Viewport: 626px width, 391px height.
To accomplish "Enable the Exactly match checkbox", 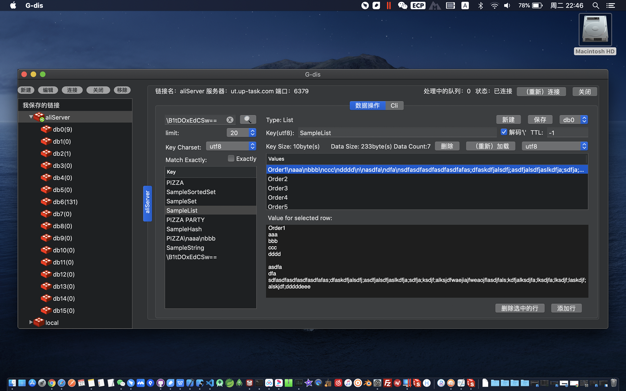I will (231, 159).
